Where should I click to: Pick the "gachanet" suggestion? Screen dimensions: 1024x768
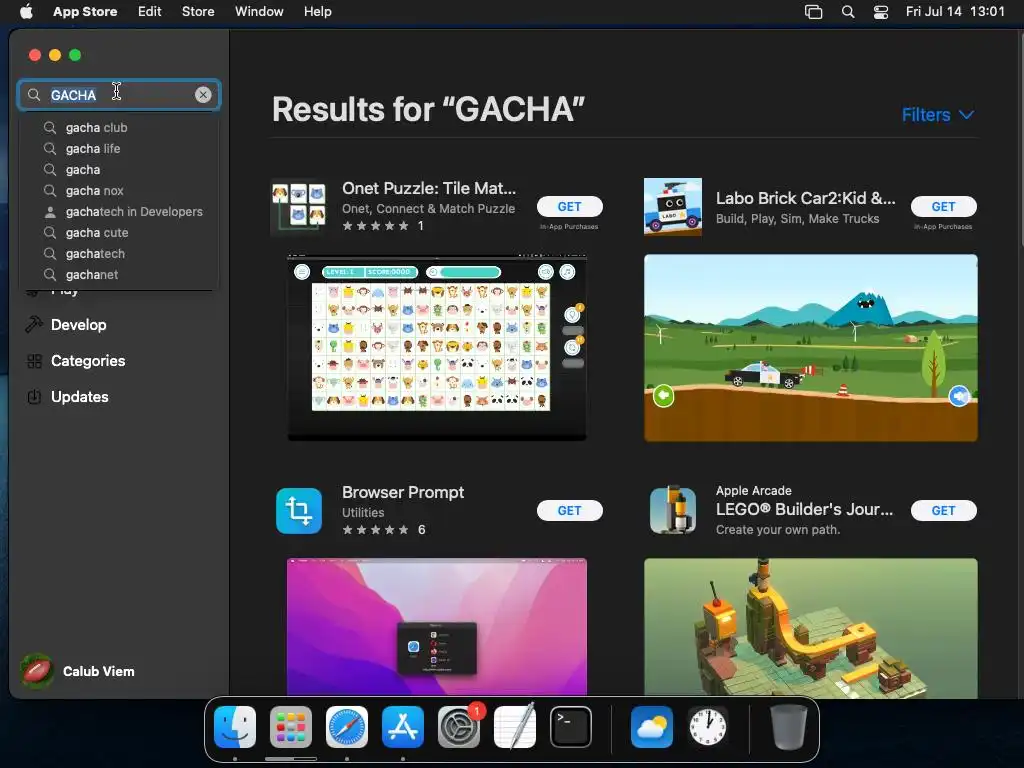click(118, 274)
